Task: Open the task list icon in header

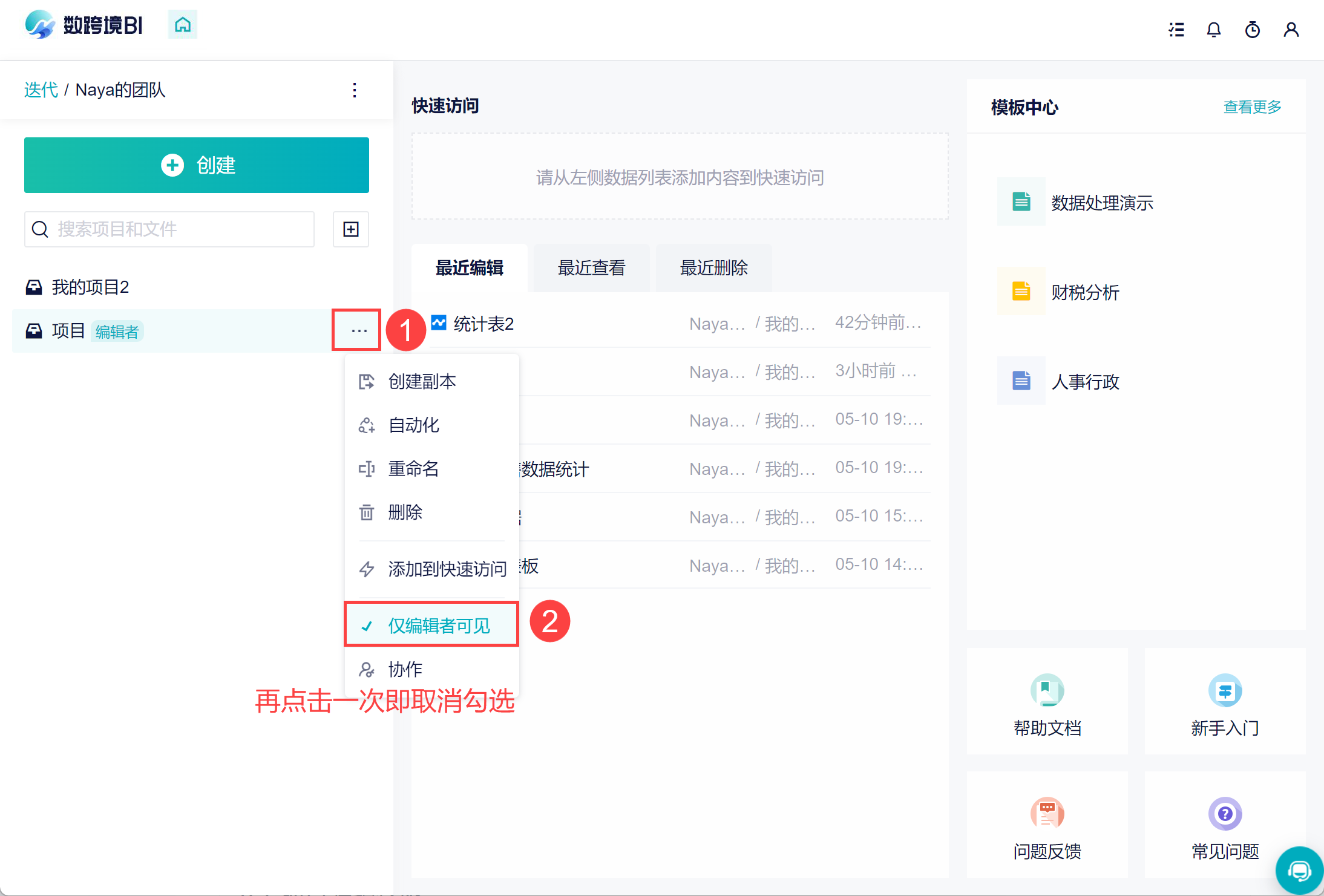Action: click(x=1176, y=30)
